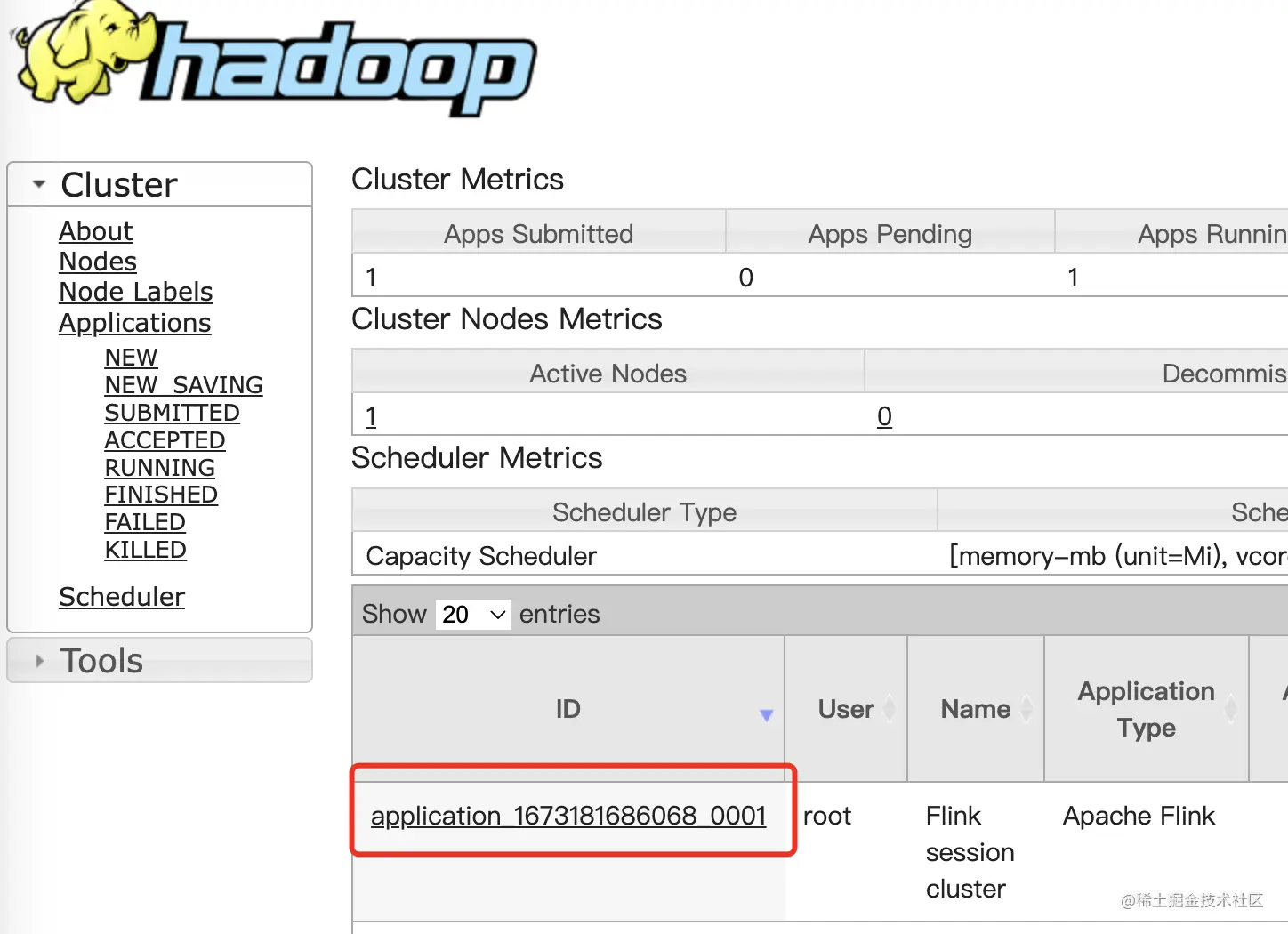
Task: Open the Show entries dropdown set to 20
Action: click(473, 614)
